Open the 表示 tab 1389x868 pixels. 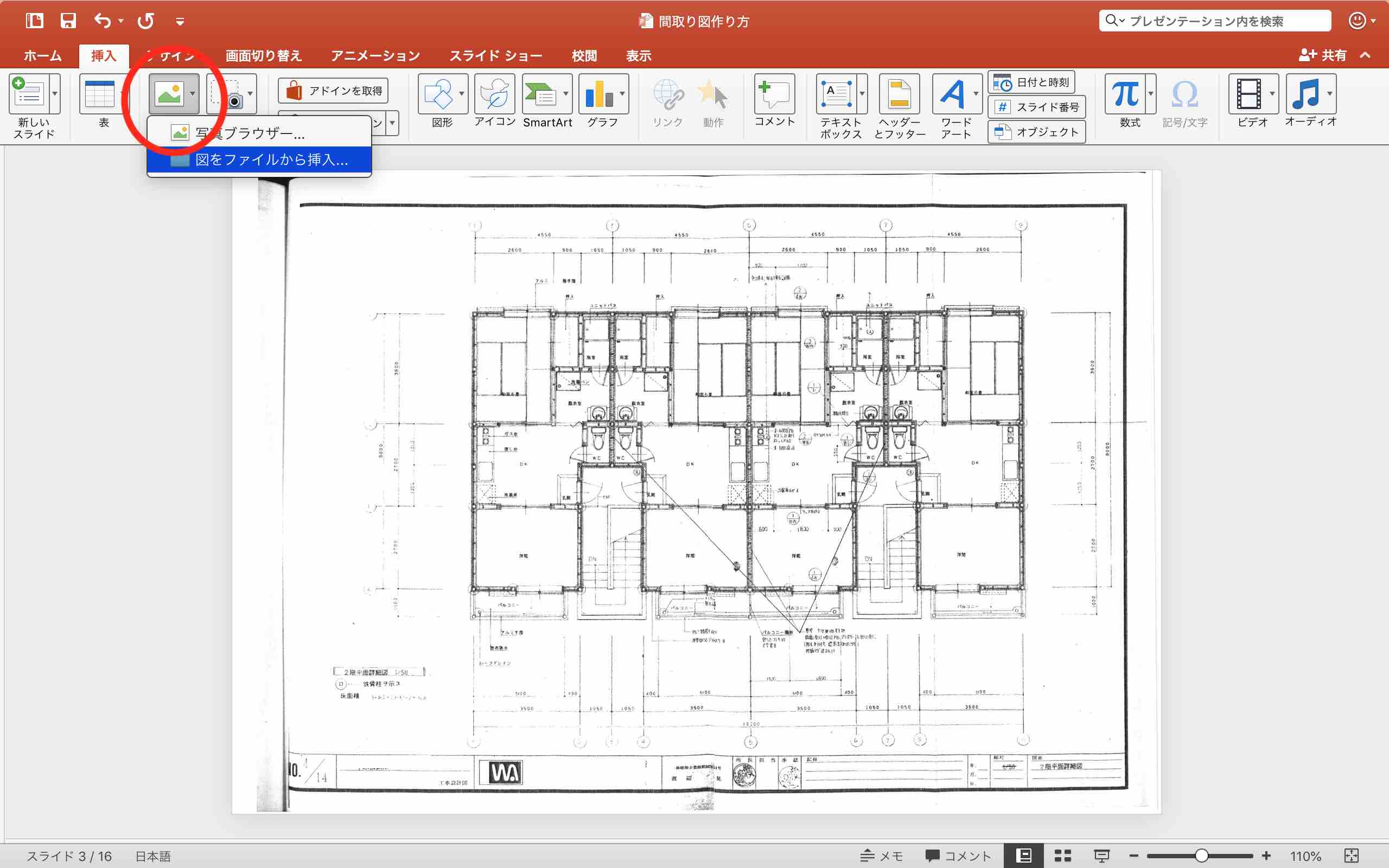click(638, 56)
